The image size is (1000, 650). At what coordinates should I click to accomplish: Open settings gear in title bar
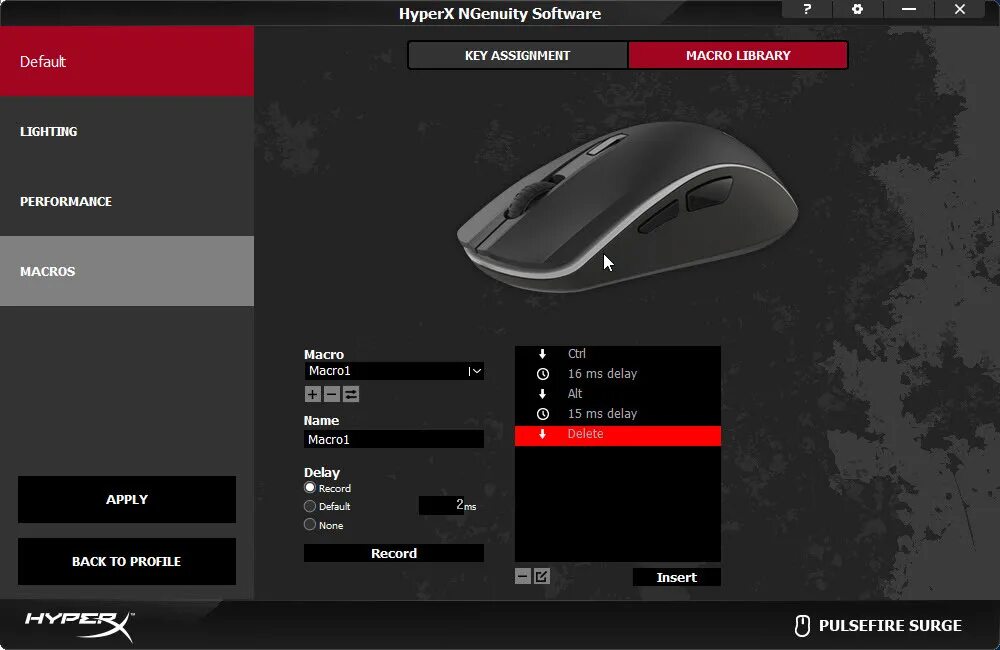pyautogui.click(x=857, y=9)
